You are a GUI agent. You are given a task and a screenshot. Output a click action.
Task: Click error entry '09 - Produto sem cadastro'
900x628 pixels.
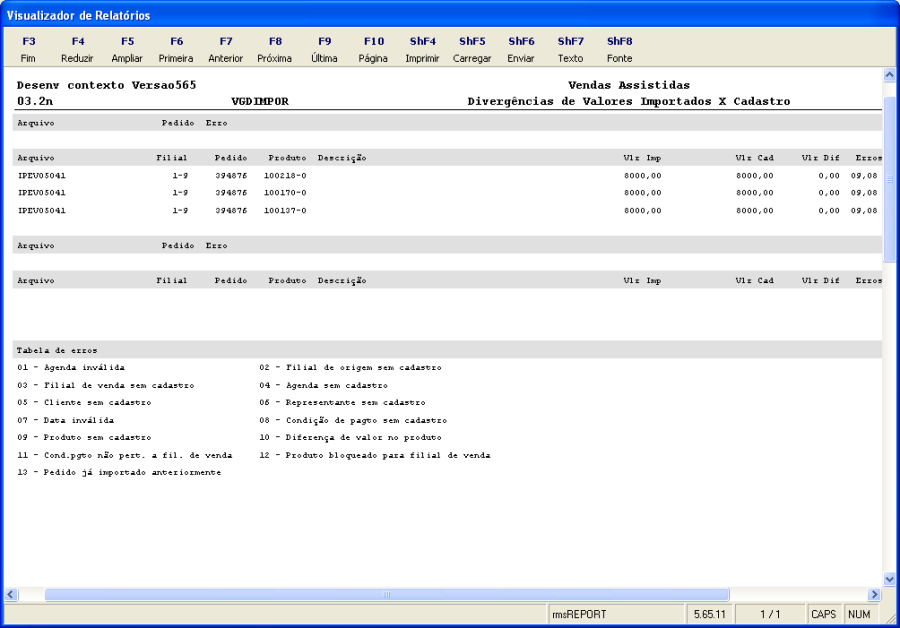(x=84, y=437)
